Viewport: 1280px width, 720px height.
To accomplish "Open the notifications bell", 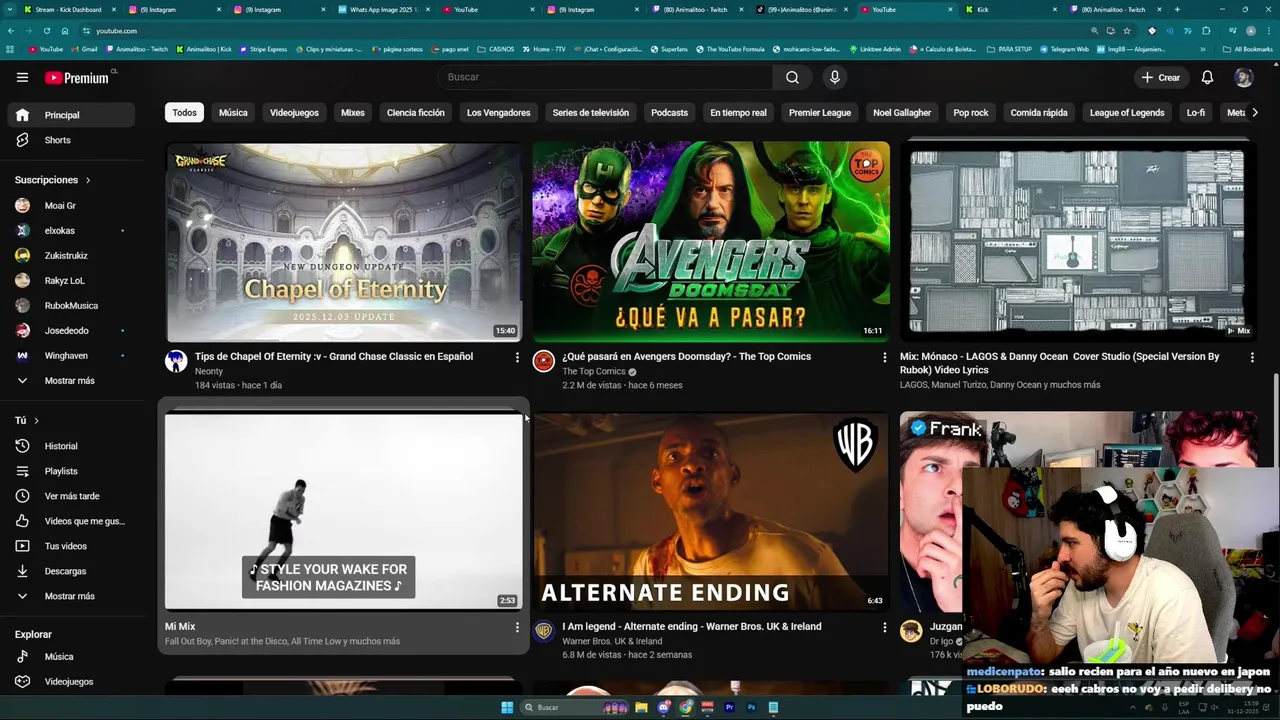I will click(1207, 77).
